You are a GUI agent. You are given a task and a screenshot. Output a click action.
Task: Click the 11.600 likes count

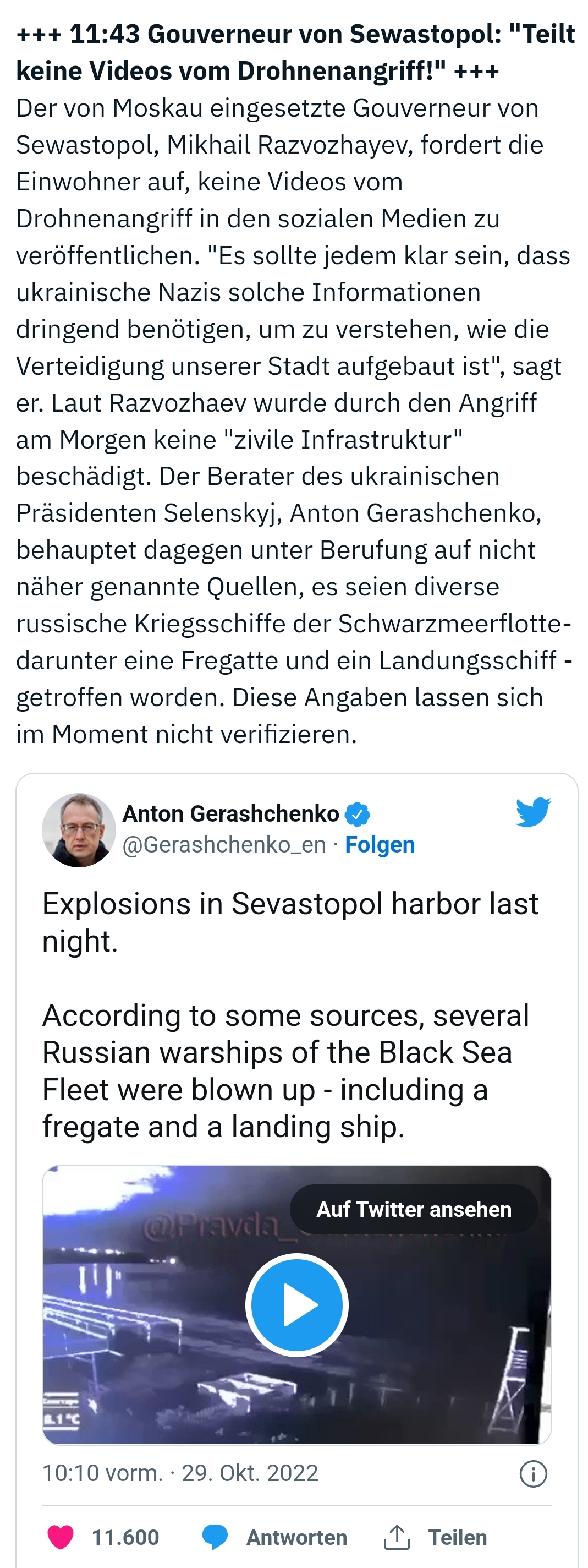(x=125, y=1538)
